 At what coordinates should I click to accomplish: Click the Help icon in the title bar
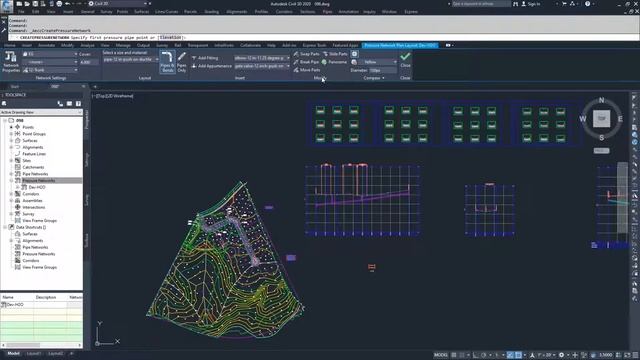click(587, 4)
